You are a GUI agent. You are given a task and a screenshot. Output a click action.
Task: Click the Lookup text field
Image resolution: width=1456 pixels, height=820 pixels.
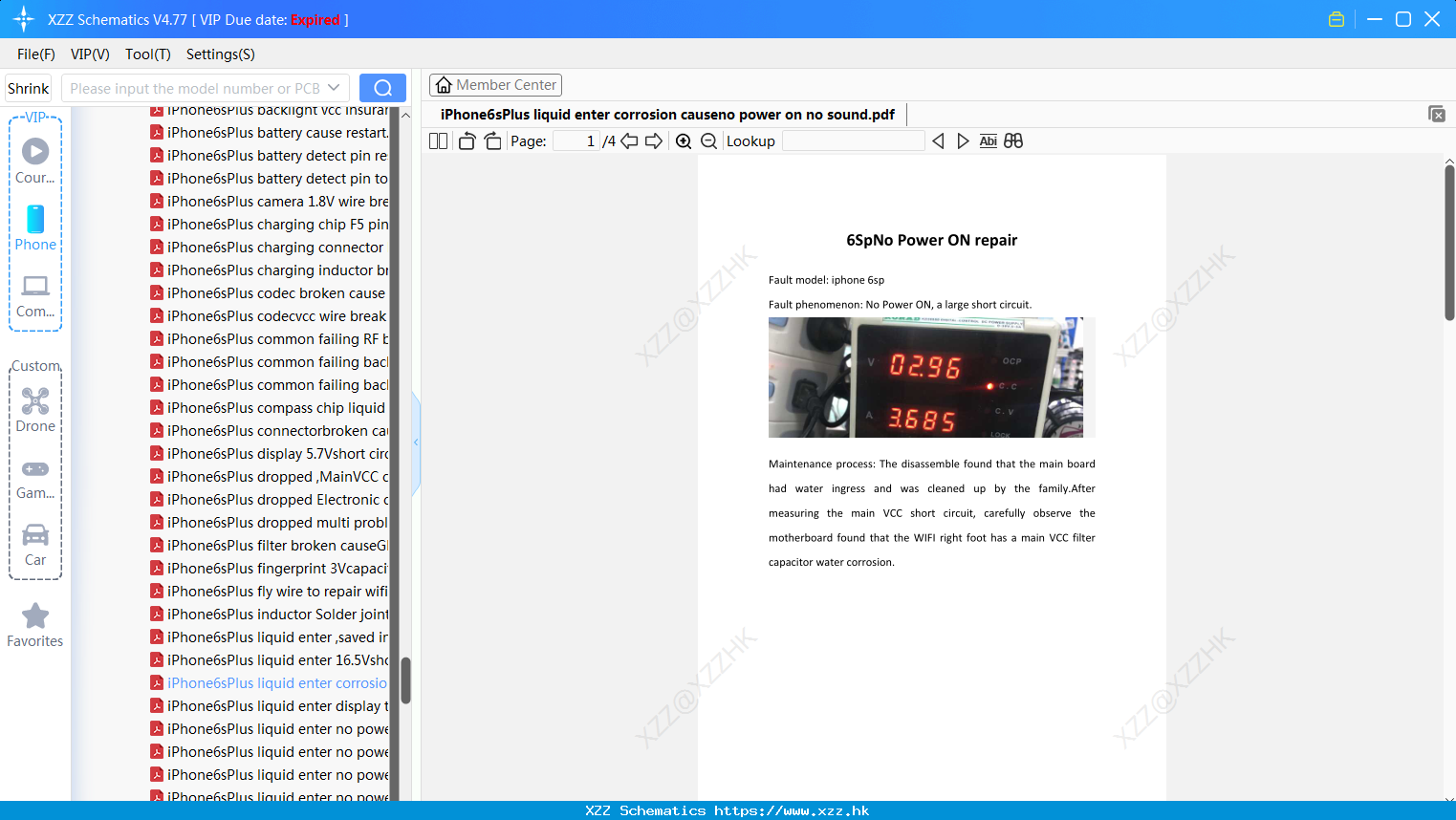click(854, 141)
